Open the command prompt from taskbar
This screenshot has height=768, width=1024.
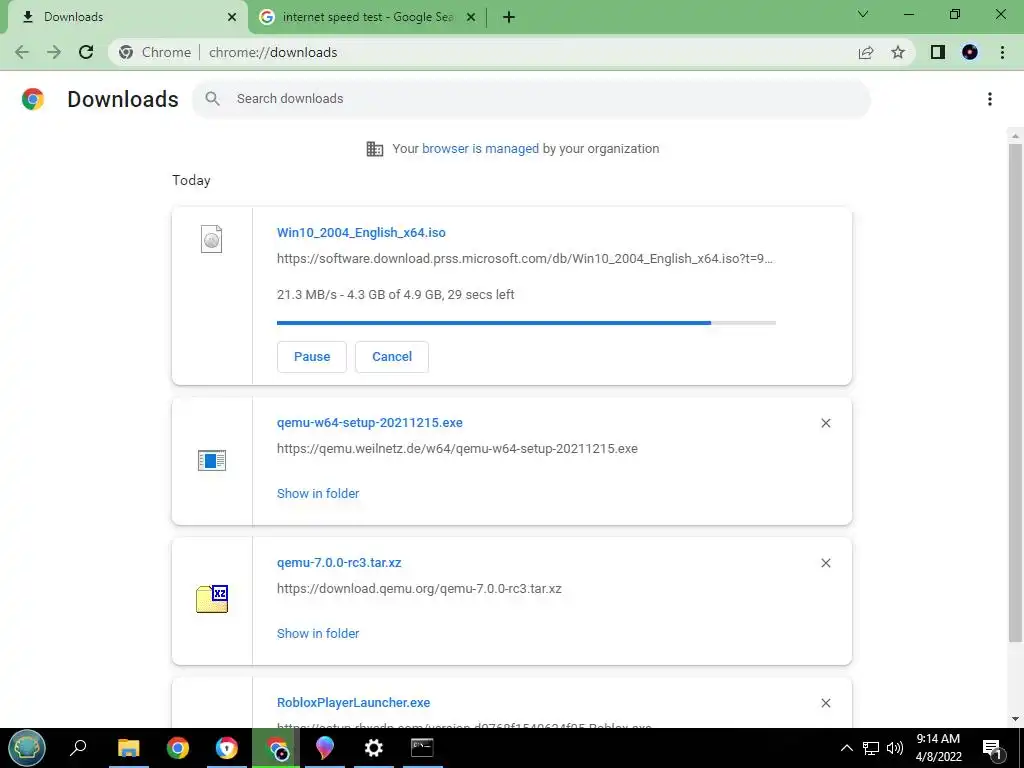pos(422,748)
